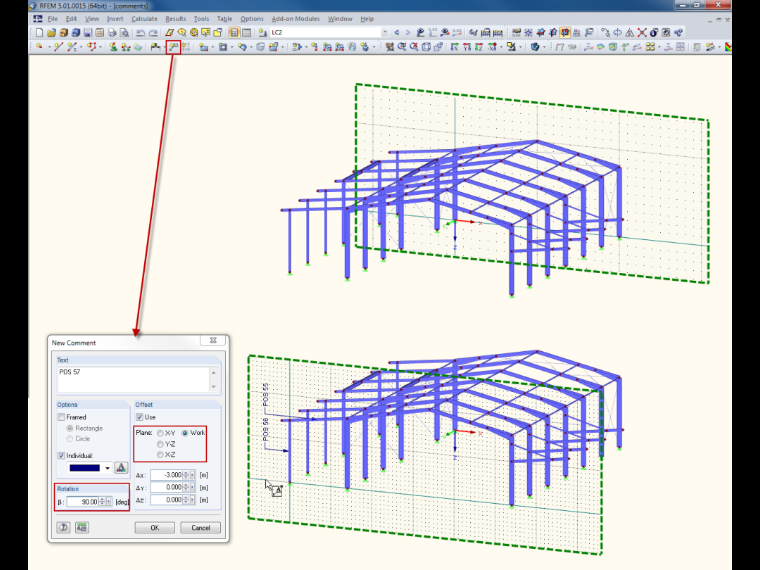Click the color rainbow panel icon
The height and width of the screenshot is (570, 760).
pyautogui.click(x=728, y=47)
